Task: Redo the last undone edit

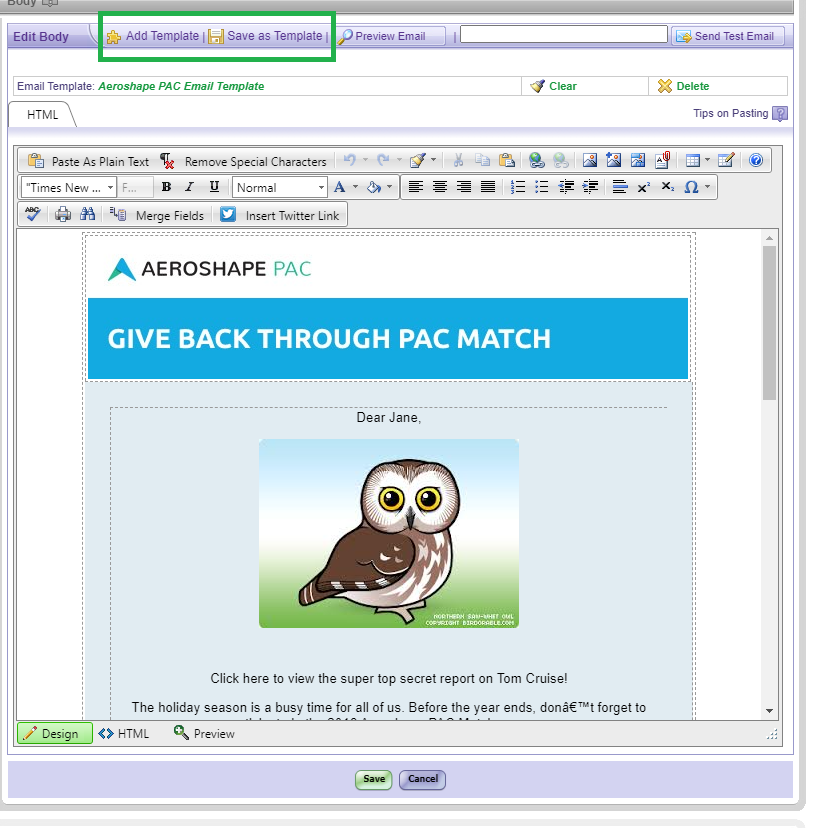Action: pyautogui.click(x=383, y=160)
